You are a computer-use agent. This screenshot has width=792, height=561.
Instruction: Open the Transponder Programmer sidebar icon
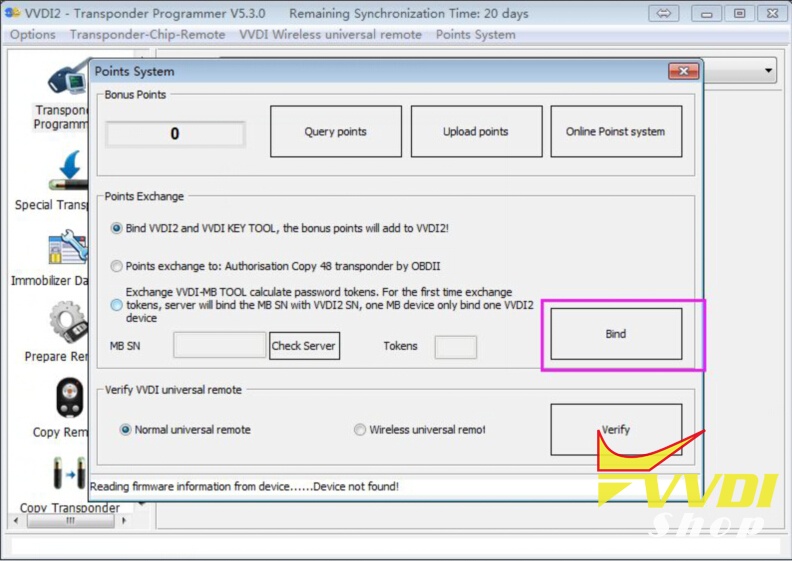pyautogui.click(x=68, y=79)
